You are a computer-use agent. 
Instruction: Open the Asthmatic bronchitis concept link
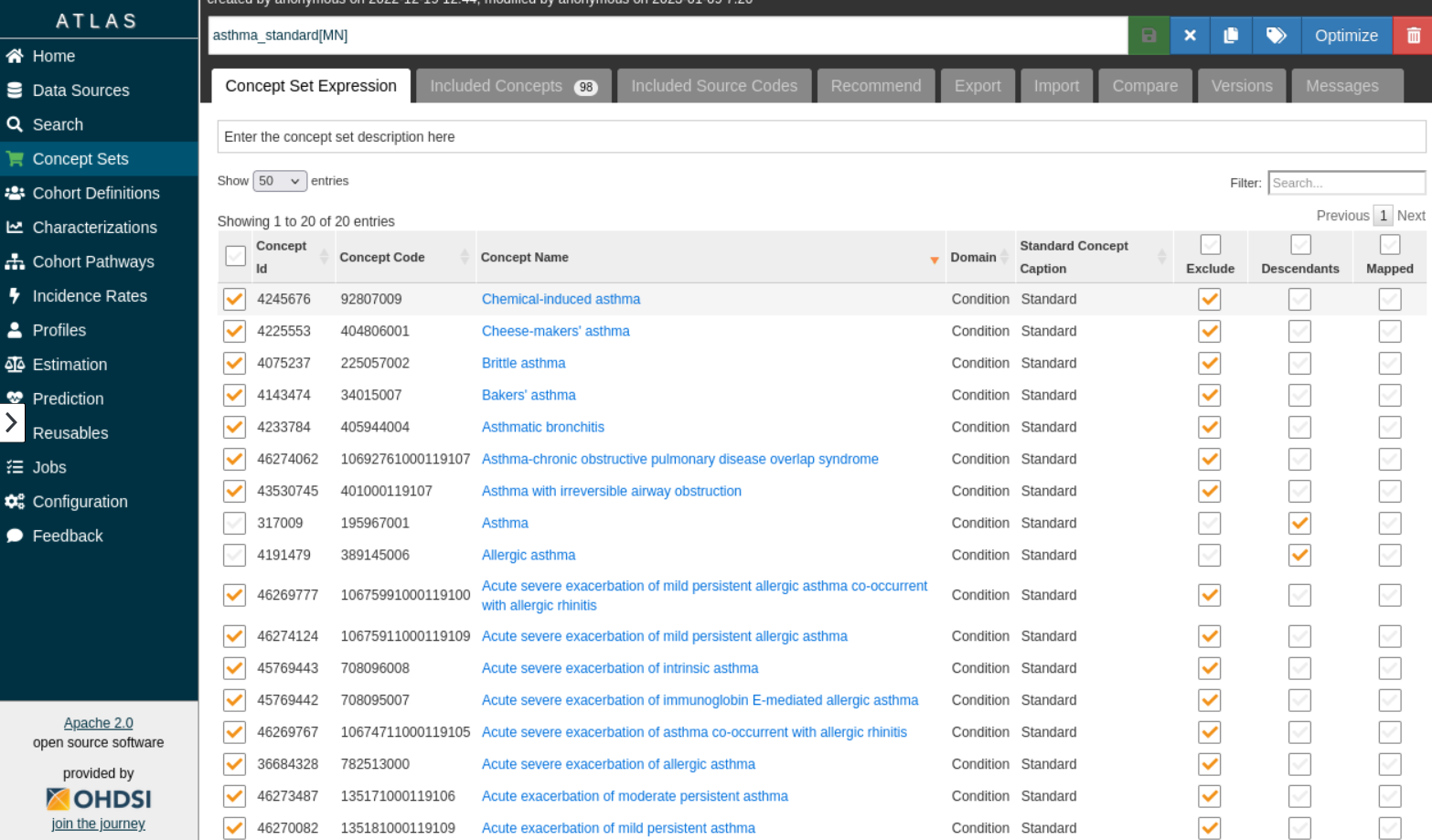[x=542, y=427]
